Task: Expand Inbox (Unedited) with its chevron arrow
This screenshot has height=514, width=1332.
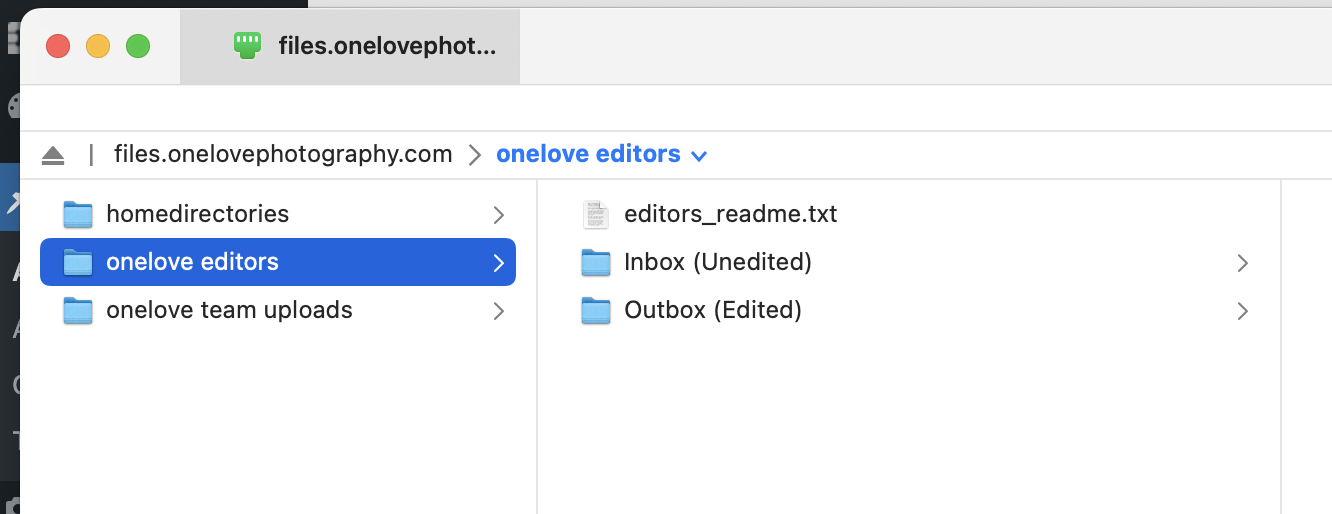Action: coord(1242,263)
